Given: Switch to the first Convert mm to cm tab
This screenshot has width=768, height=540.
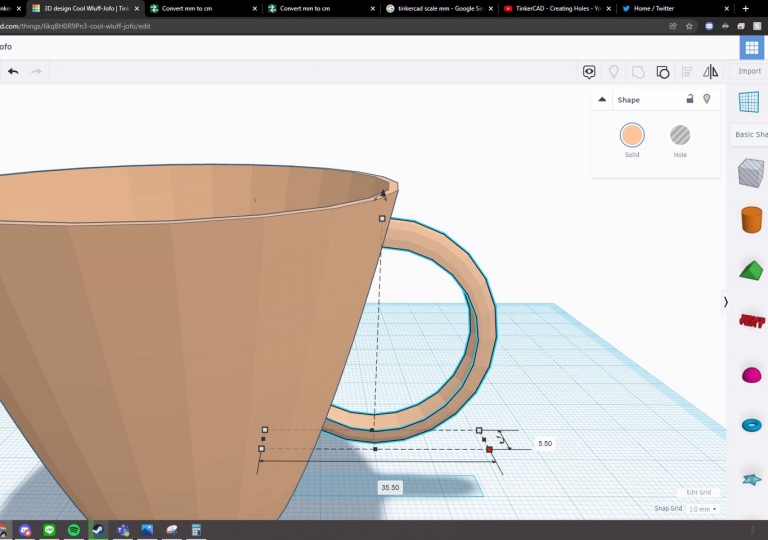Looking at the screenshot, I should (x=203, y=8).
